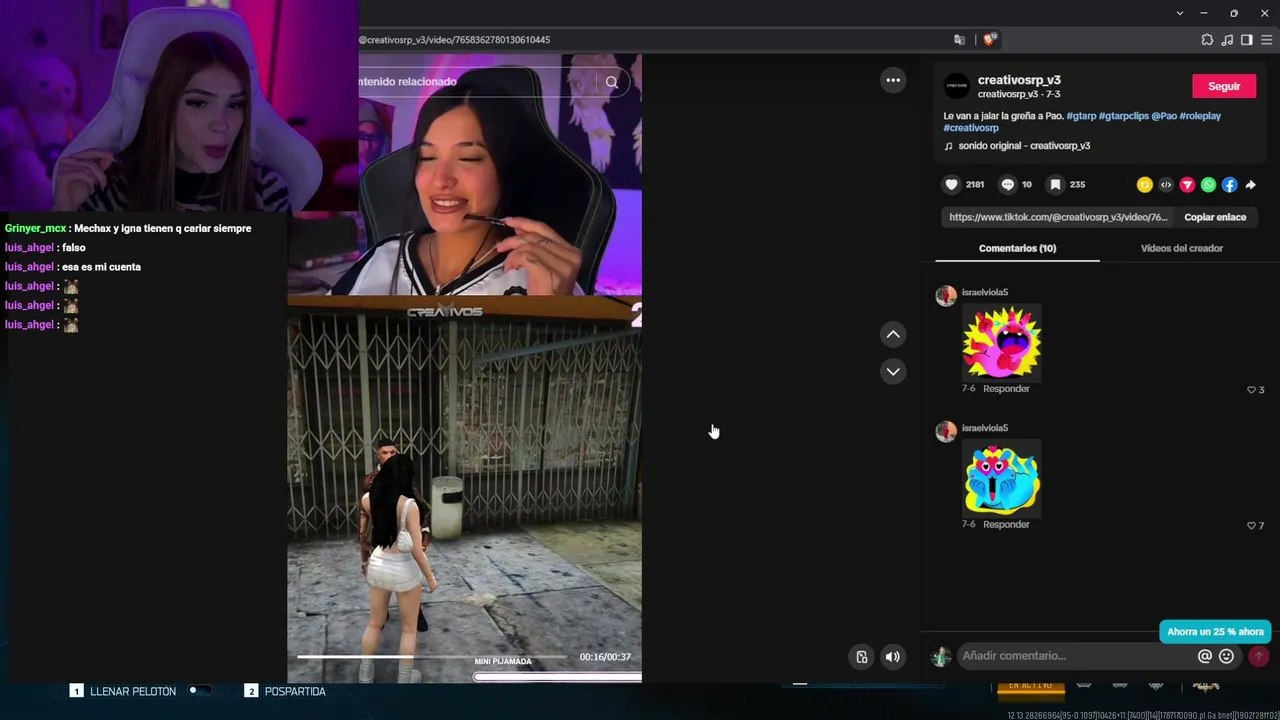The image size is (1280, 720).
Task: Share the video on WhatsApp
Action: coord(1208,185)
